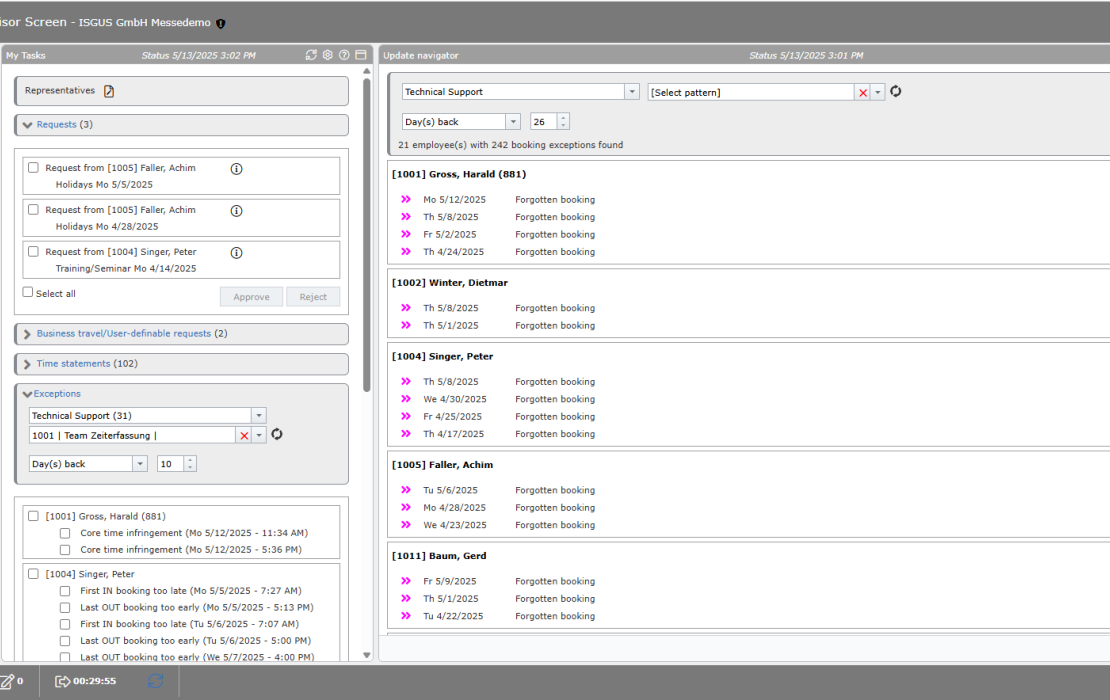Click the Representatives label
The image size is (1110, 700).
tap(59, 91)
